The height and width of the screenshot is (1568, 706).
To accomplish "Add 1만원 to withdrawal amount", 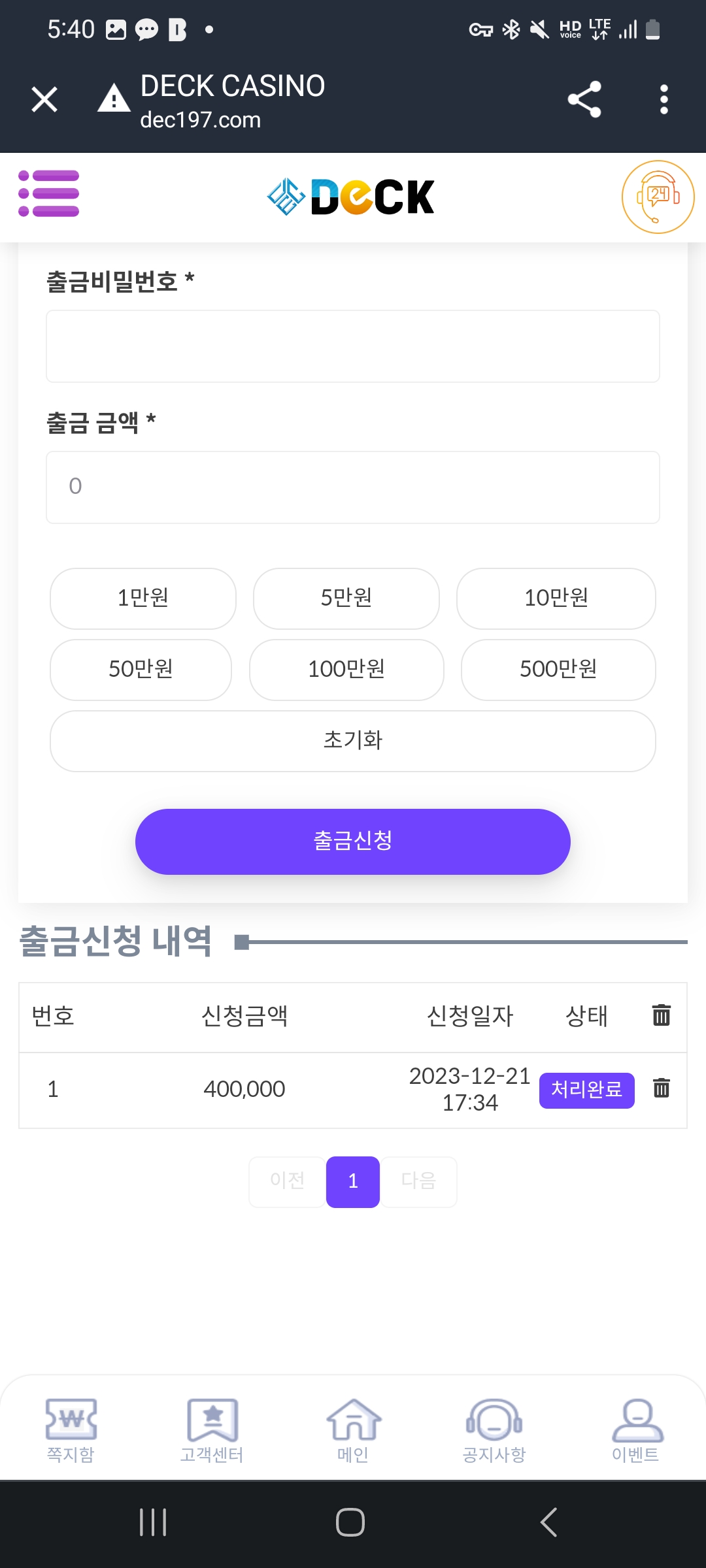I will coord(143,598).
